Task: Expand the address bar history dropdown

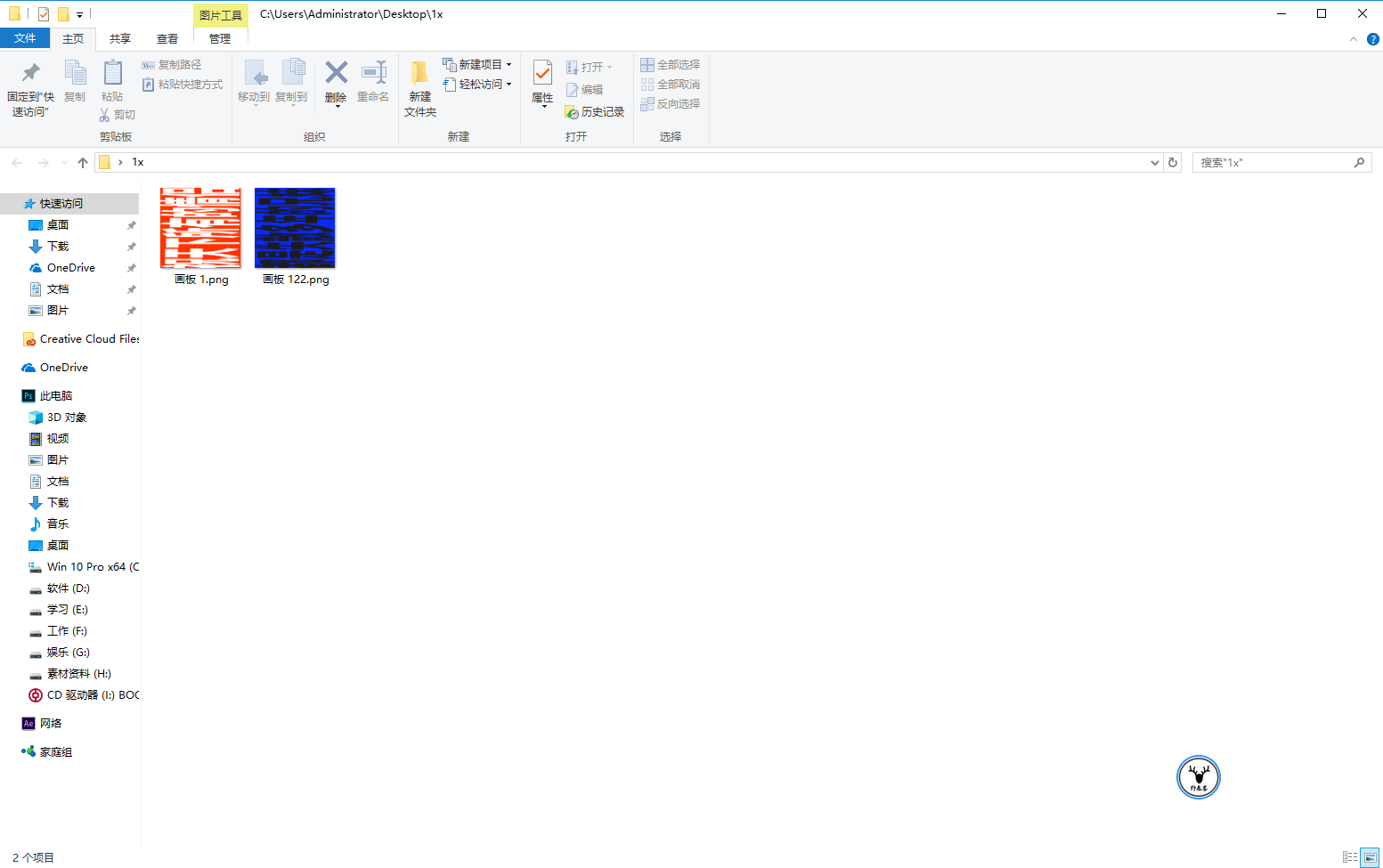Action: (x=1154, y=163)
